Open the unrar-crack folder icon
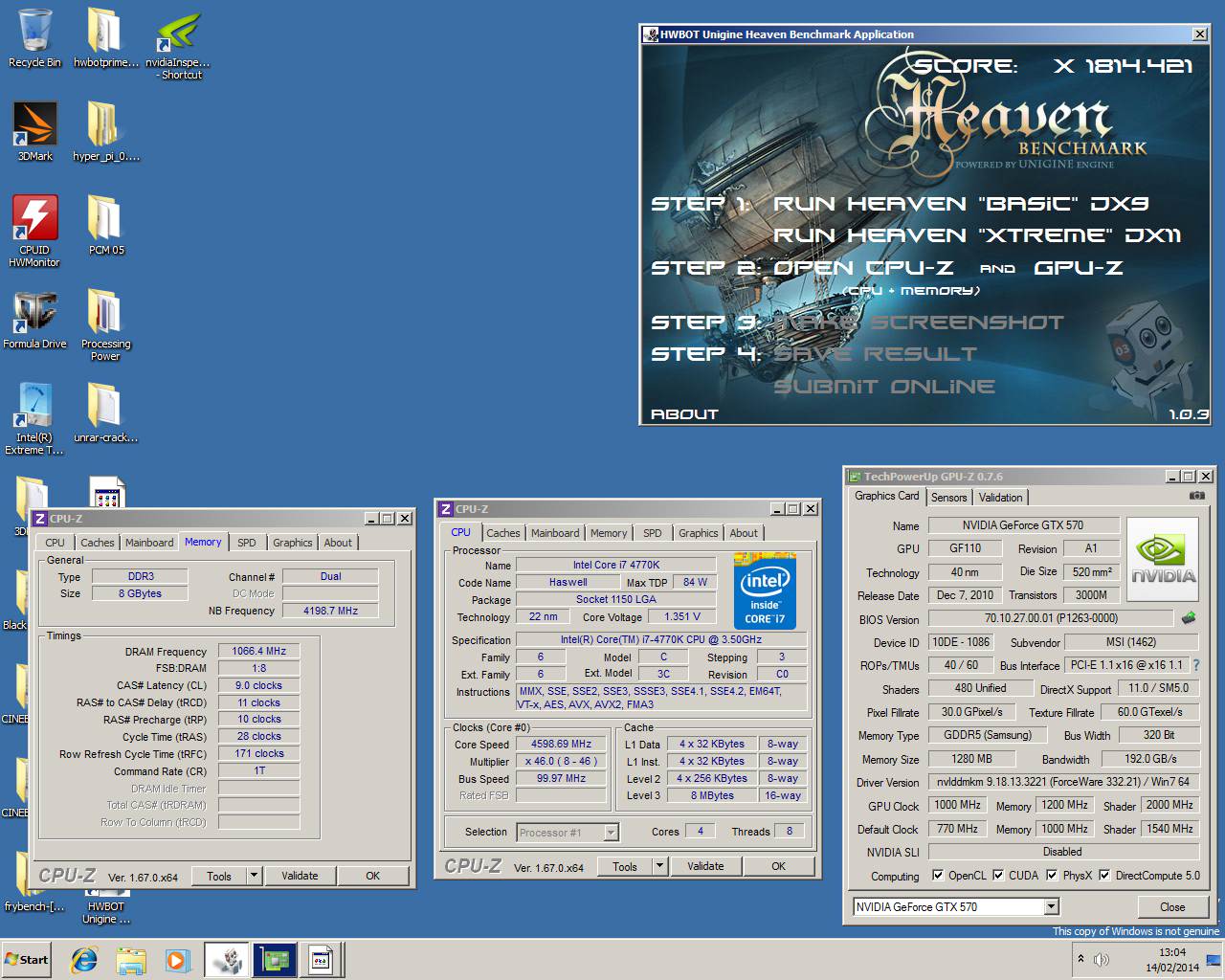Viewport: 1225px width, 980px height. tap(105, 412)
